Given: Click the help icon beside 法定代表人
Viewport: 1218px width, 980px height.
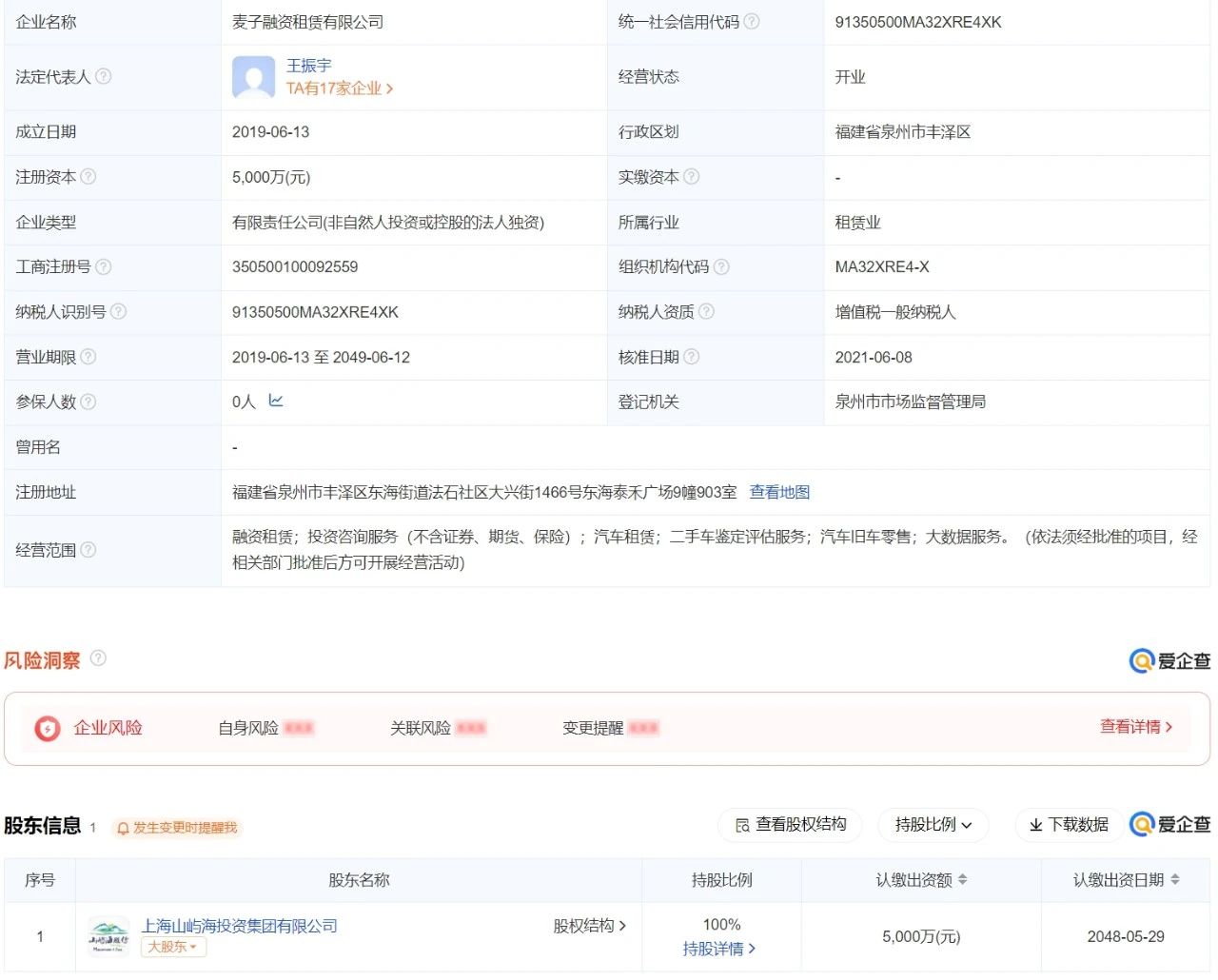Looking at the screenshot, I should point(104,76).
